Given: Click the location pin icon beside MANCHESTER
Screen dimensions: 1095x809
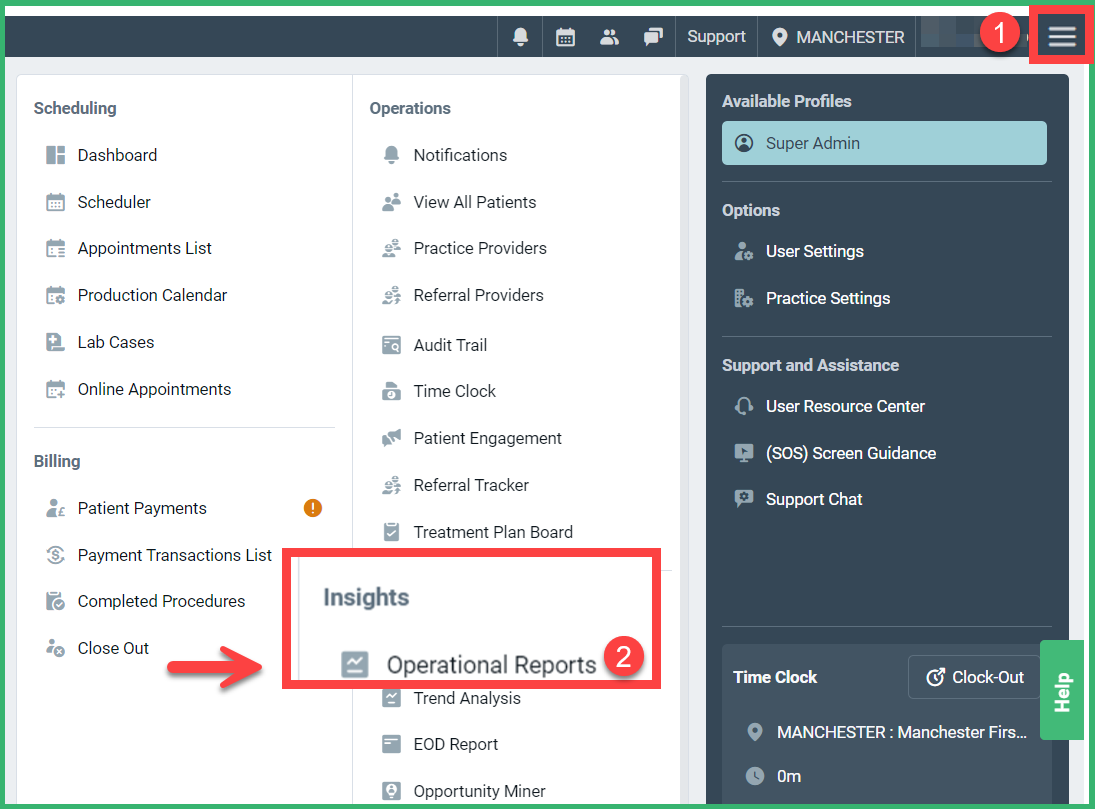Looking at the screenshot, I should pyautogui.click(x=779, y=36).
